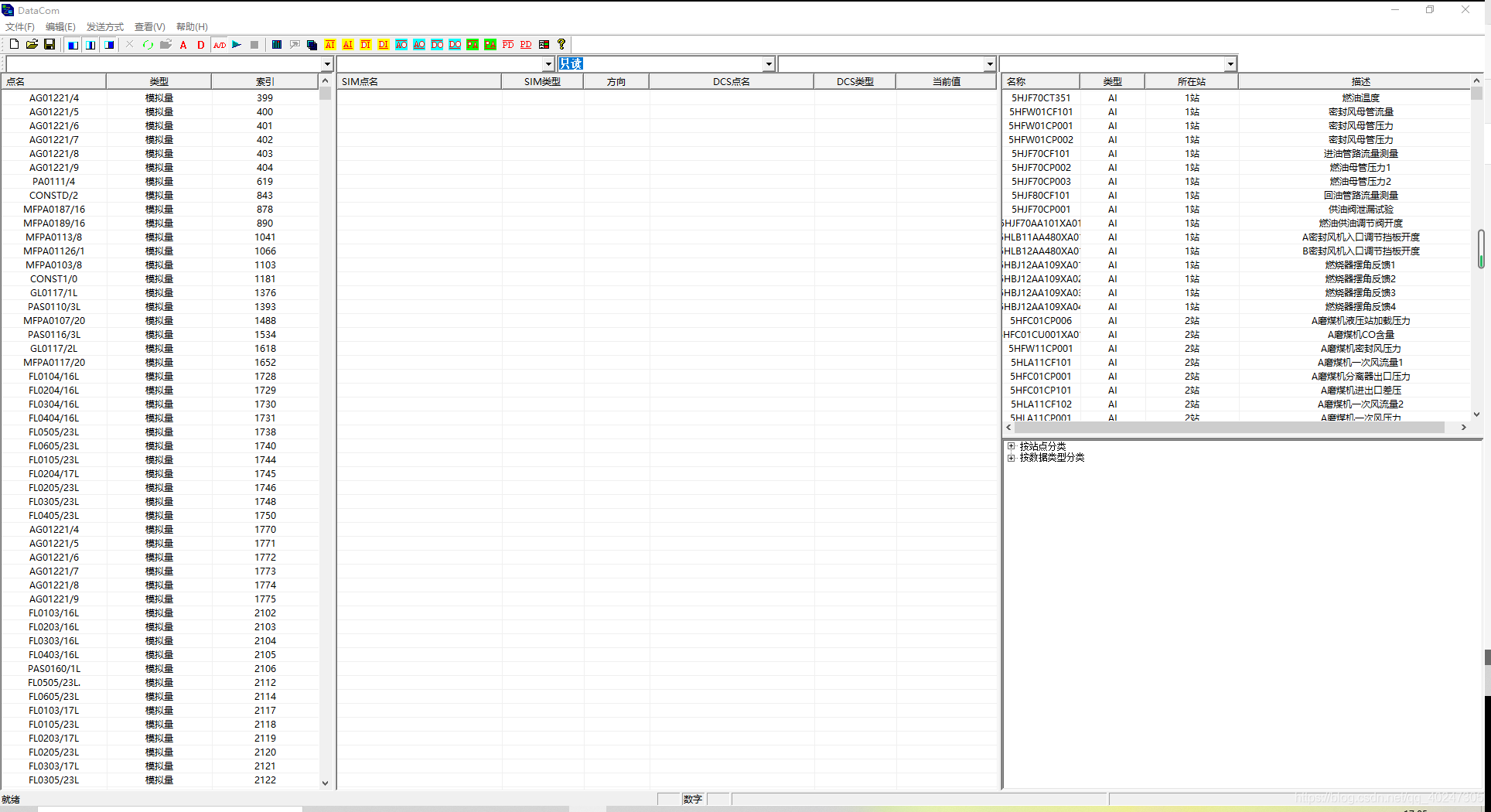Click the underlined green PA icon
The height and width of the screenshot is (812, 1491).
(490, 45)
